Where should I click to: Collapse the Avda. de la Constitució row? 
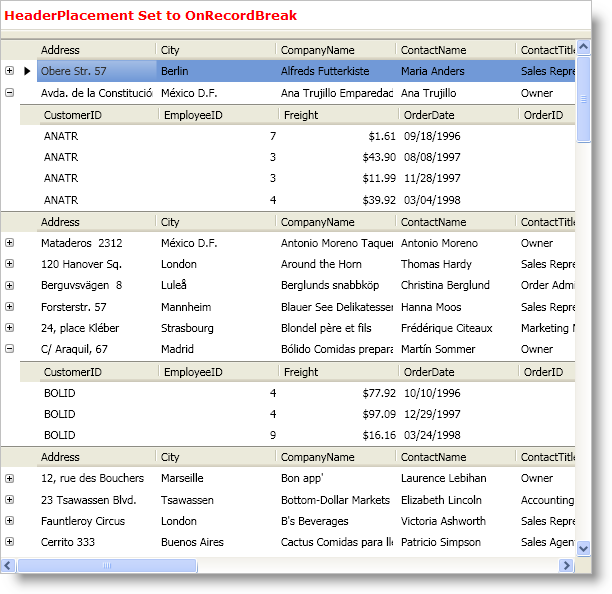pos(9,92)
